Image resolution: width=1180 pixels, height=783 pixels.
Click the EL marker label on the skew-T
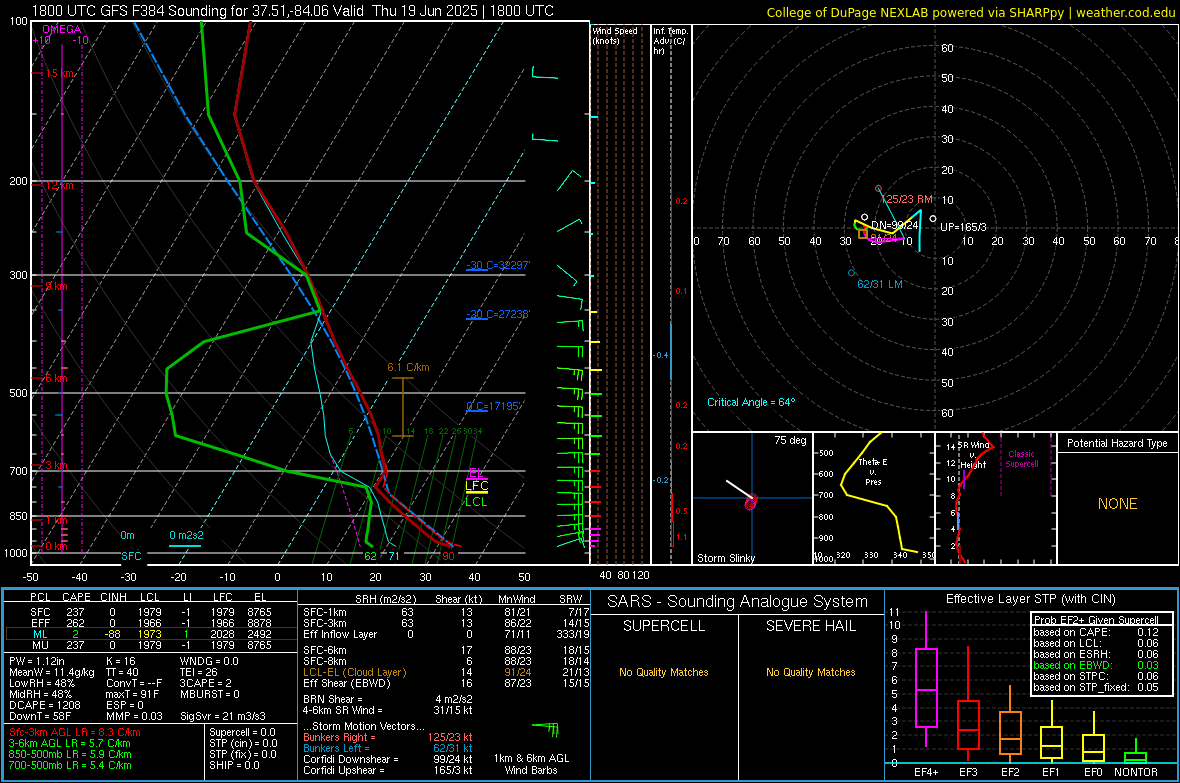coord(476,474)
